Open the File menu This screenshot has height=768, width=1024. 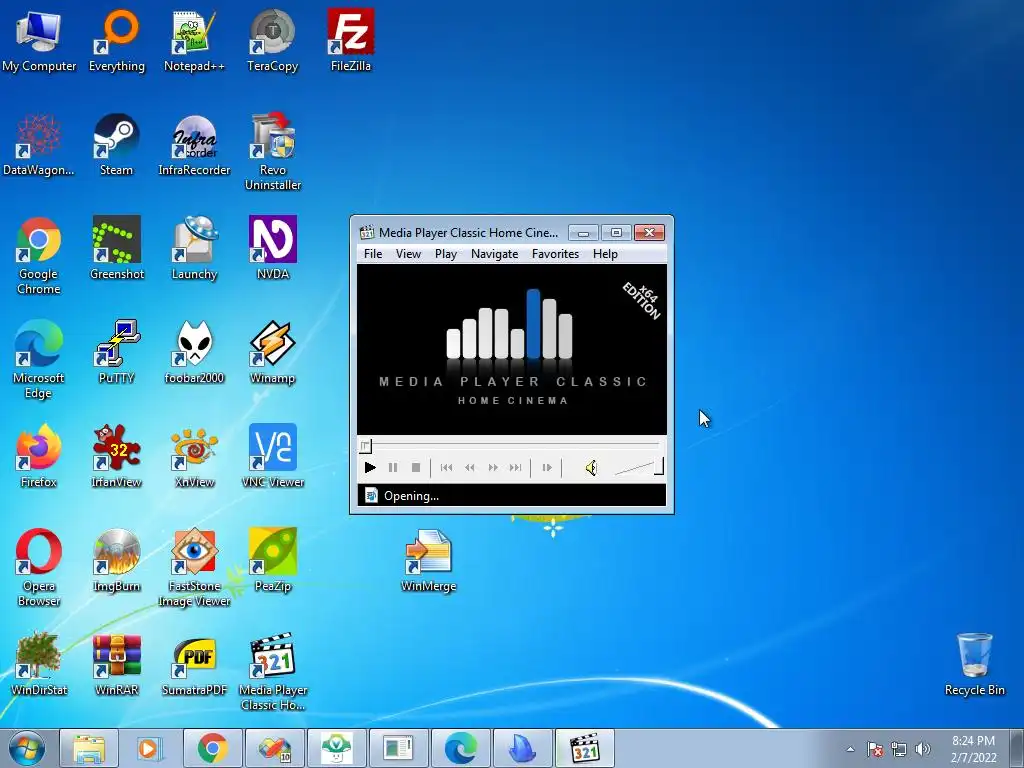pyautogui.click(x=373, y=254)
